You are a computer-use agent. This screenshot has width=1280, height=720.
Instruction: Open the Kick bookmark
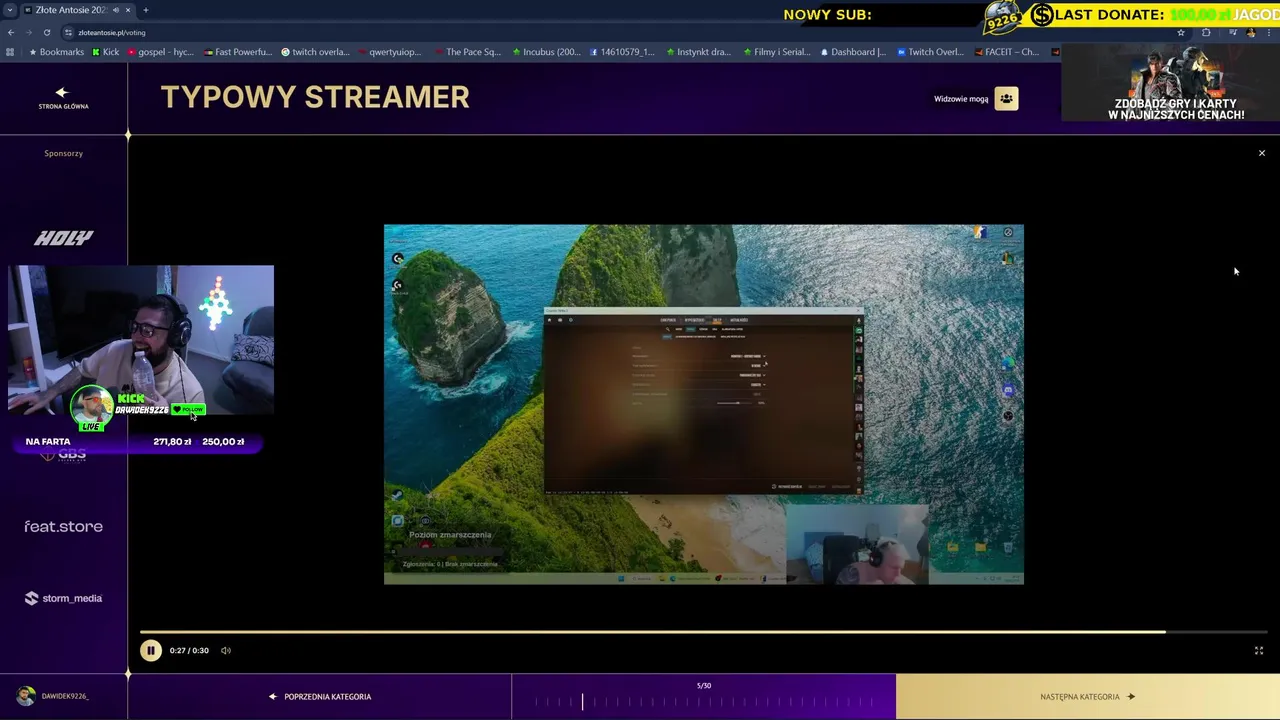pos(104,52)
